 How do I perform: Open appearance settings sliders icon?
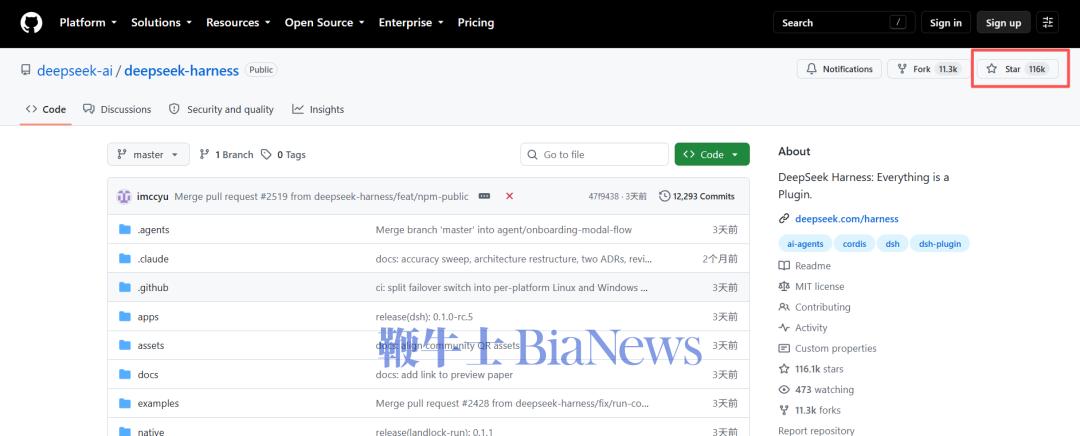click(x=1048, y=23)
